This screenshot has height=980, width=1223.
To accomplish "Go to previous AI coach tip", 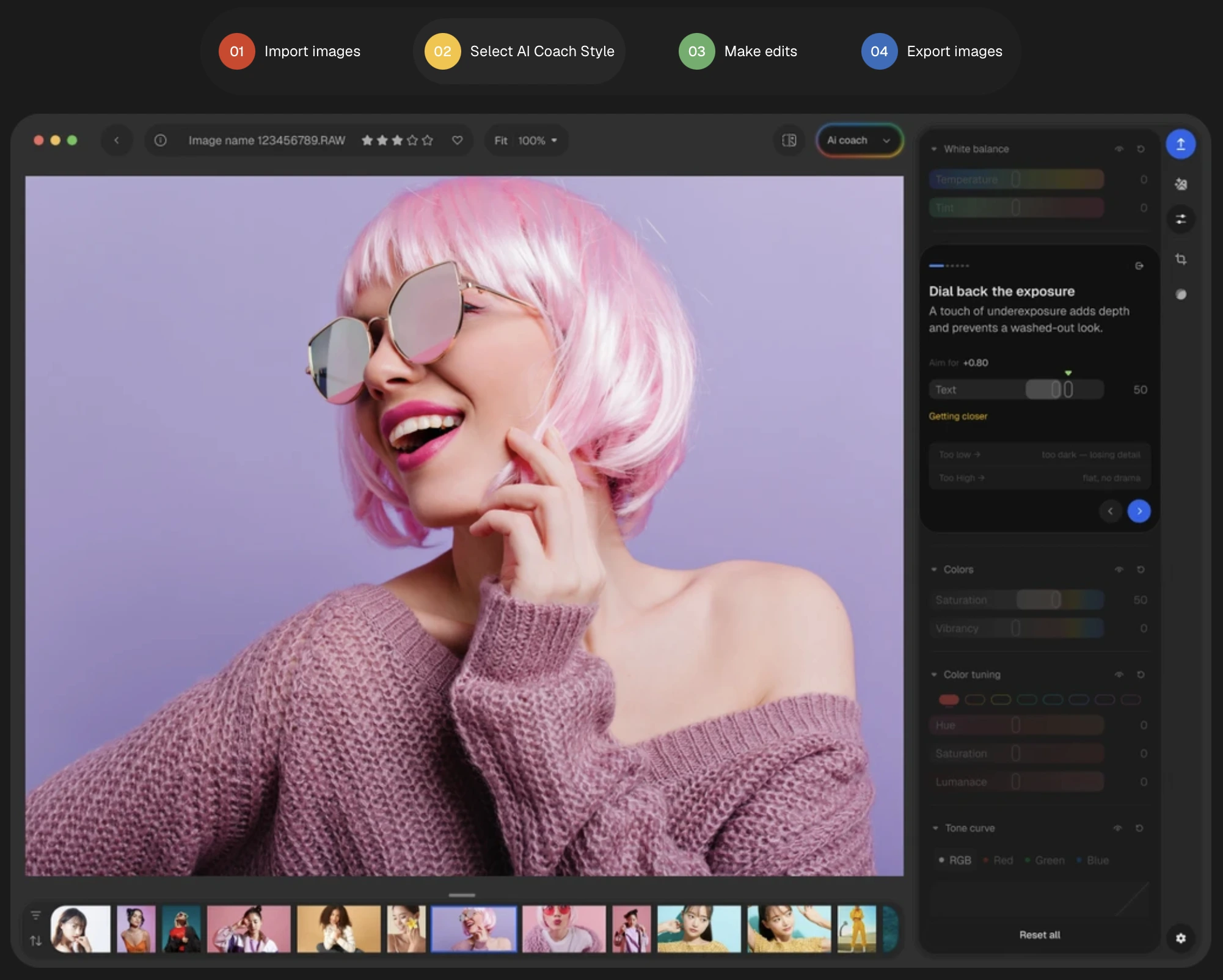I will (1110, 511).
